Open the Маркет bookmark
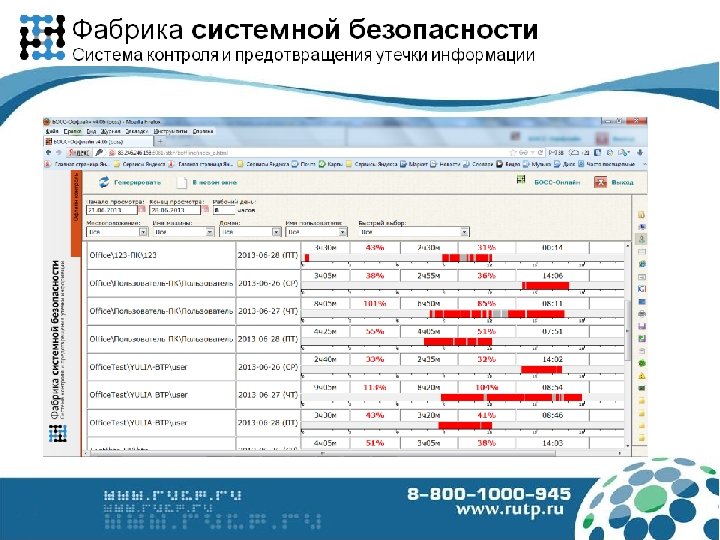720x540 pixels. pos(414,164)
